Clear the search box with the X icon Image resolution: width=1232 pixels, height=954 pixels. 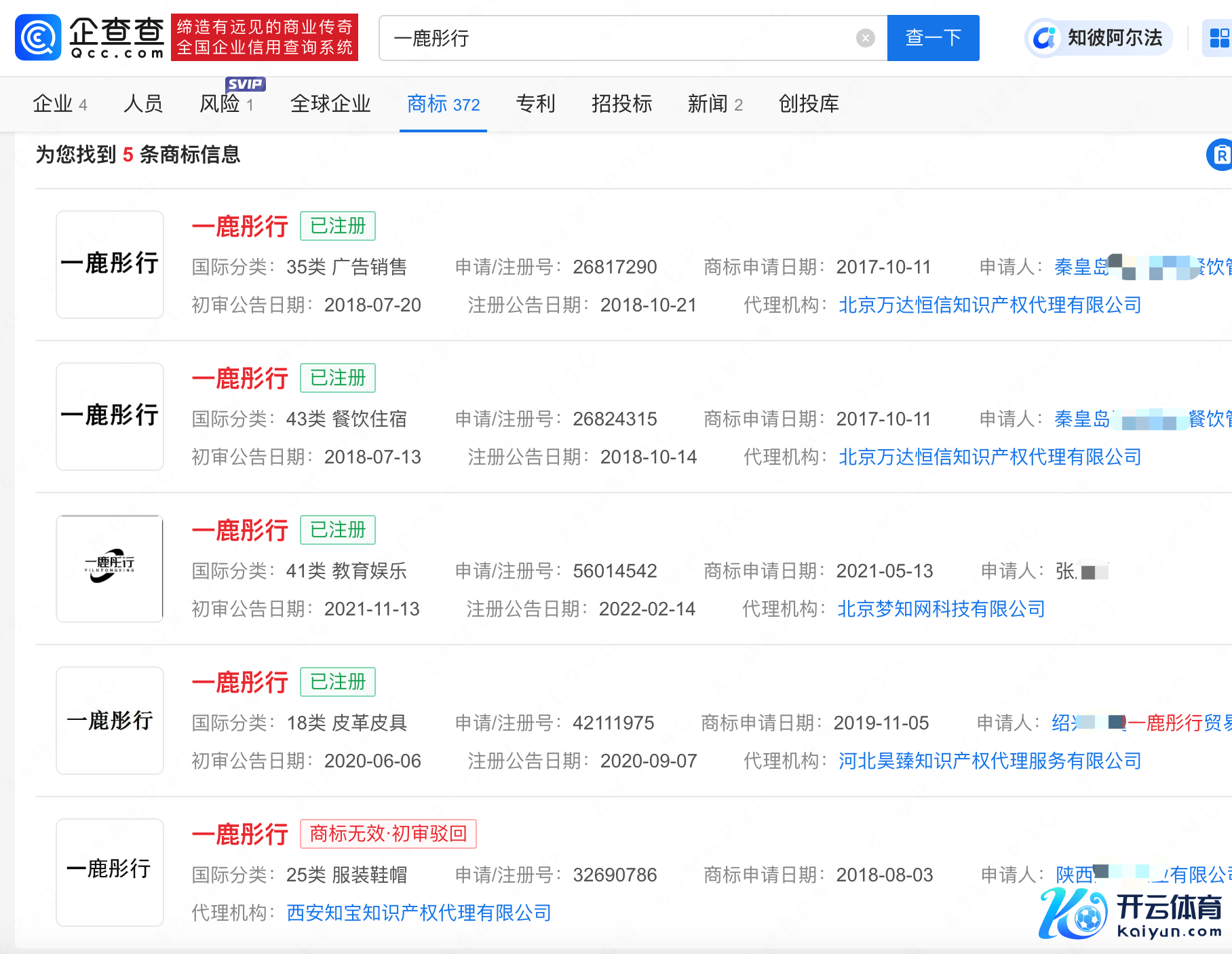[865, 38]
